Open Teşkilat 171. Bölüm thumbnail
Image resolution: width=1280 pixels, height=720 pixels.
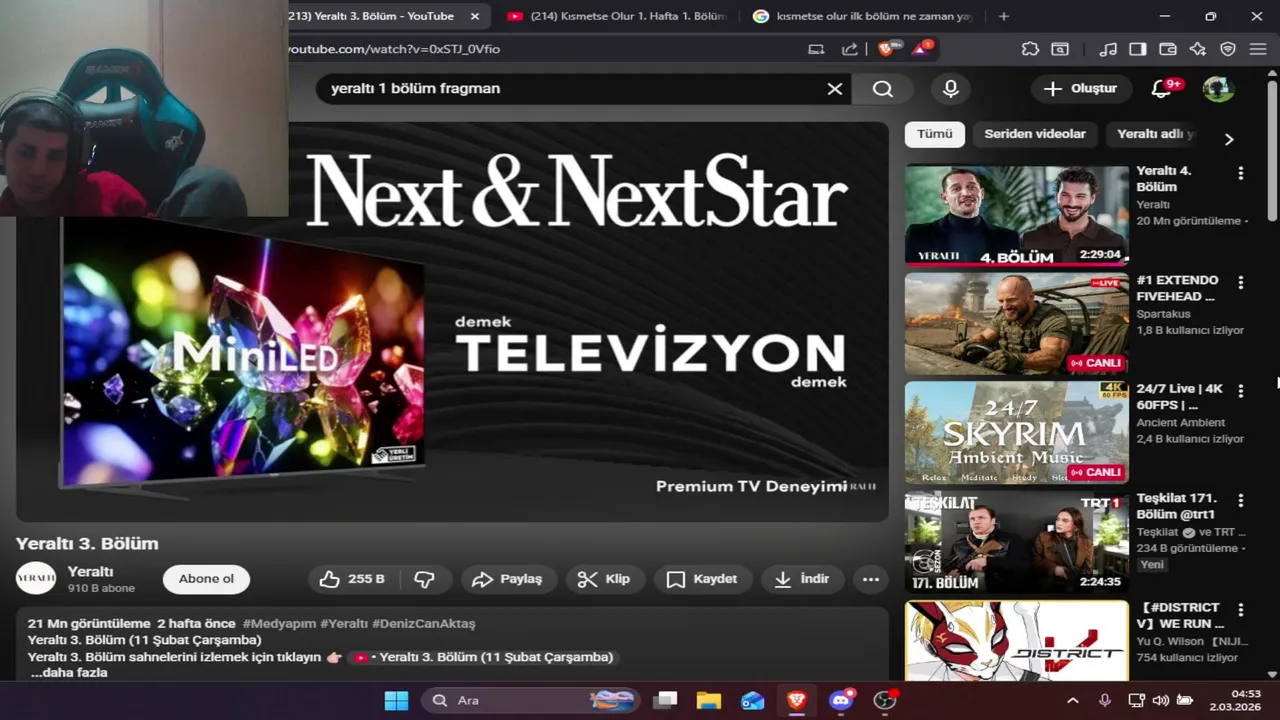[1016, 542]
